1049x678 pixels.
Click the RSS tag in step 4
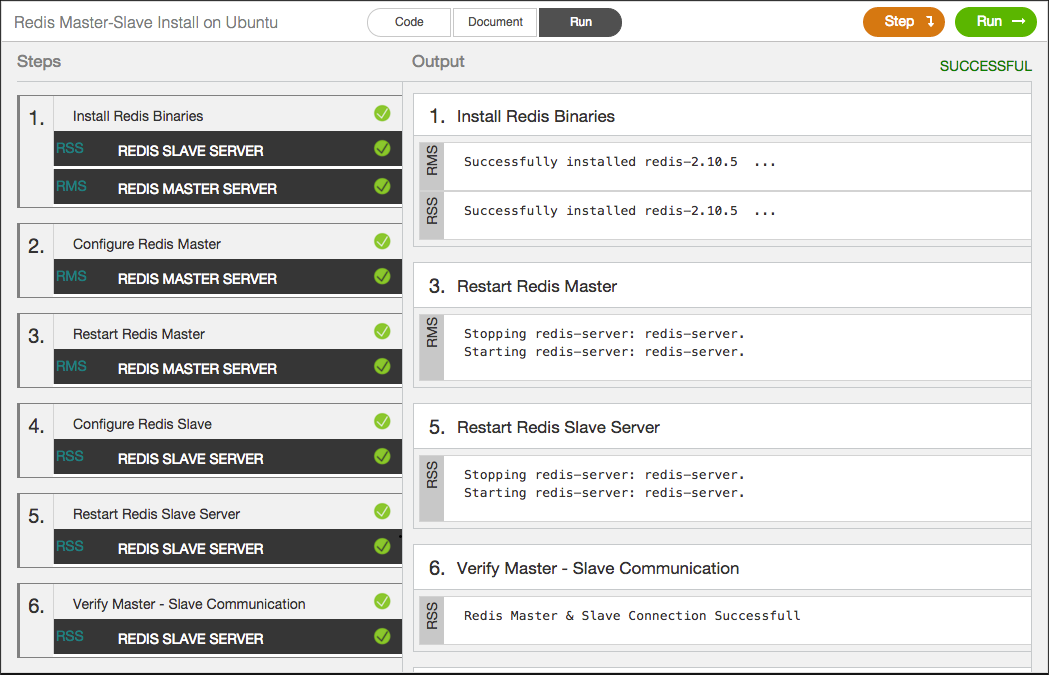[70, 457]
